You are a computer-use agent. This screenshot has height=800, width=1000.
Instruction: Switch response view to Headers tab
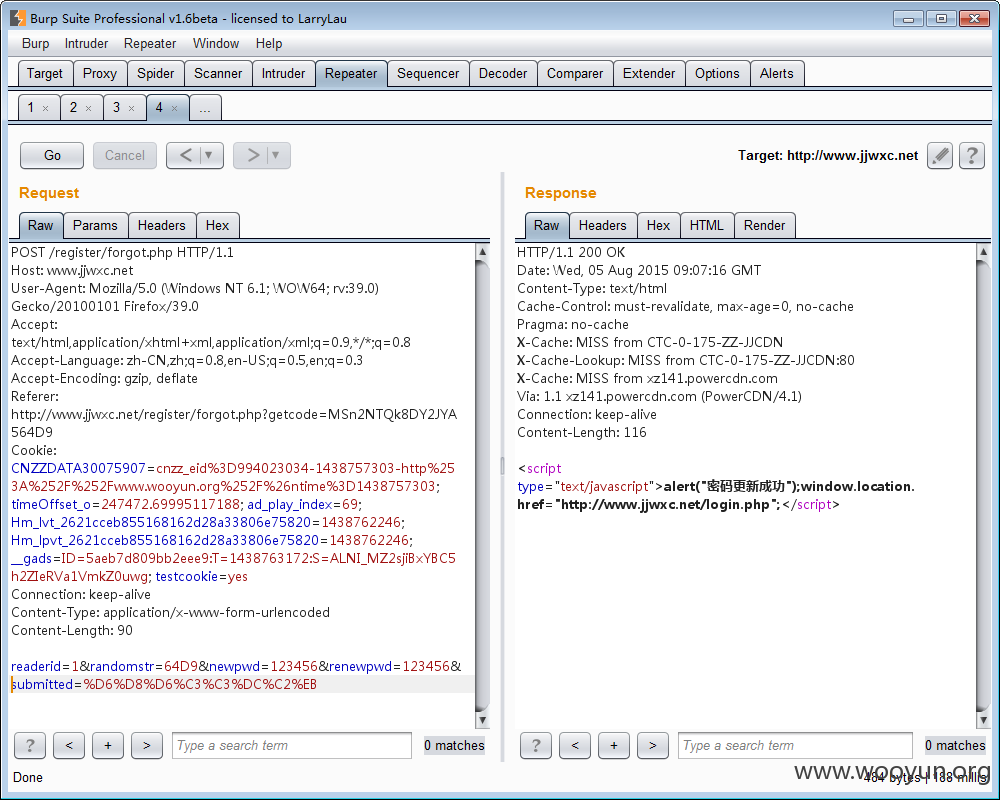[602, 225]
